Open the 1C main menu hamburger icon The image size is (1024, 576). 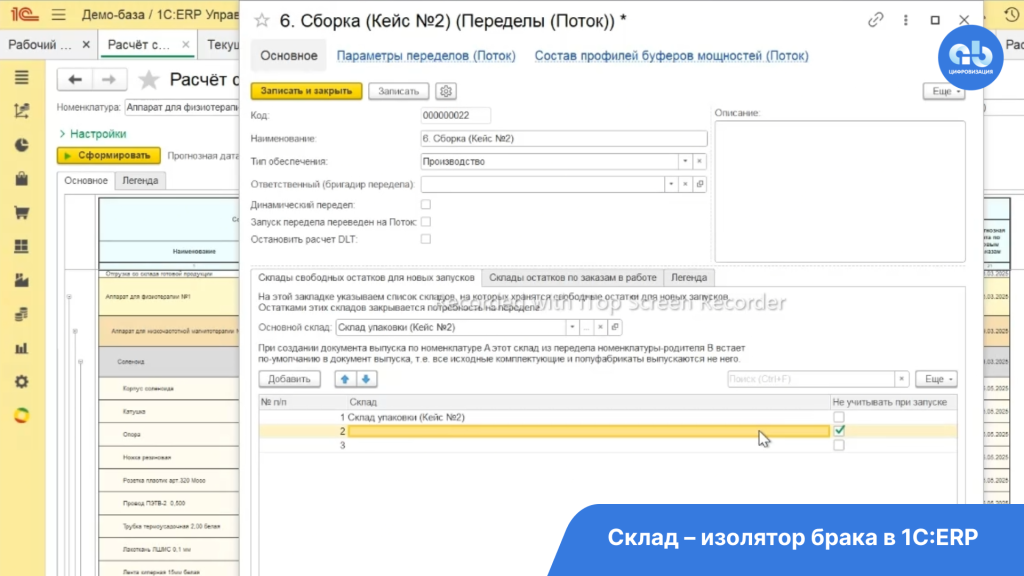[59, 14]
